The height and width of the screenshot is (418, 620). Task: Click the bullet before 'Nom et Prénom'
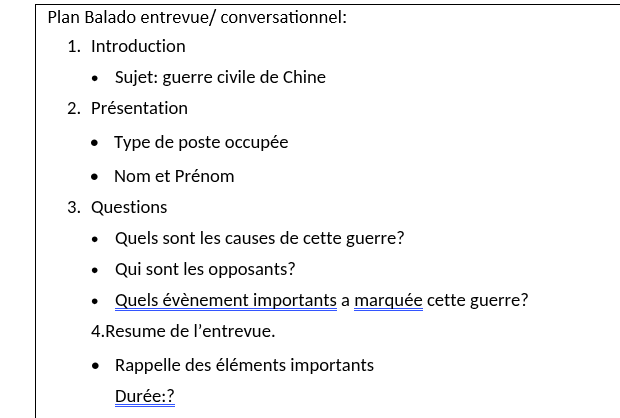pos(94,177)
